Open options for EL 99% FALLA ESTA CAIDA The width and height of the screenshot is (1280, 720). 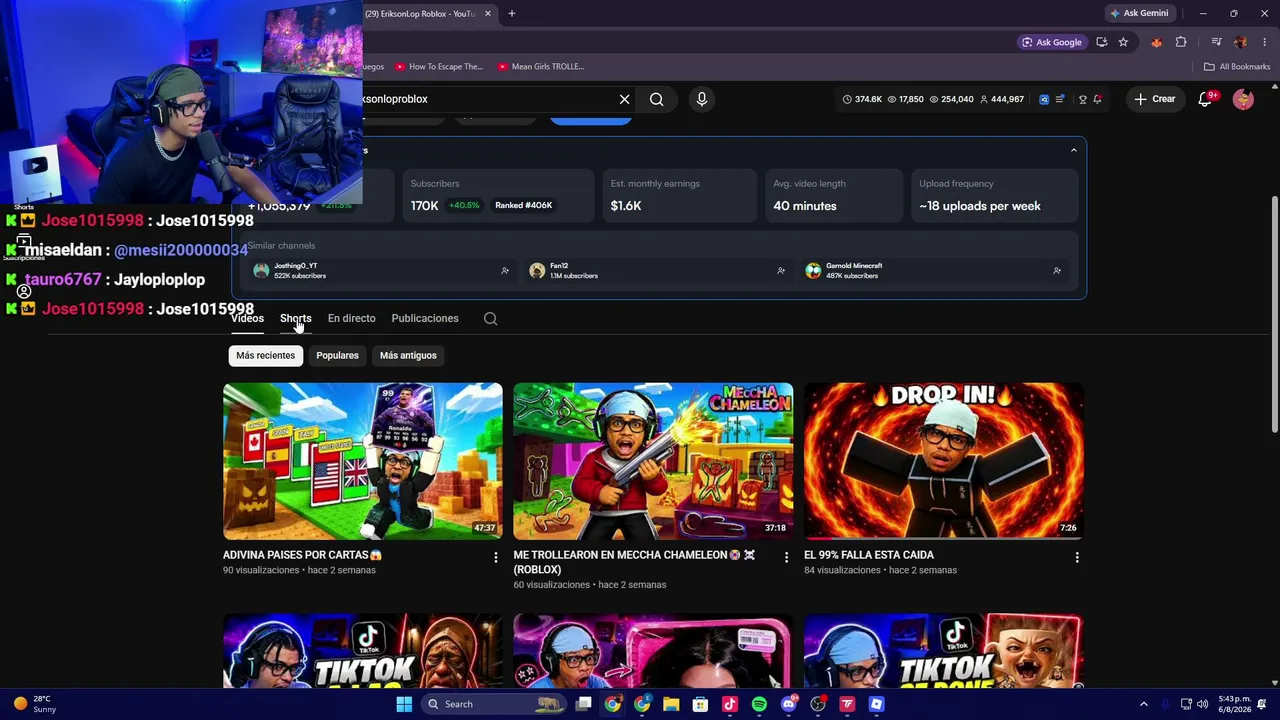tap(1077, 557)
